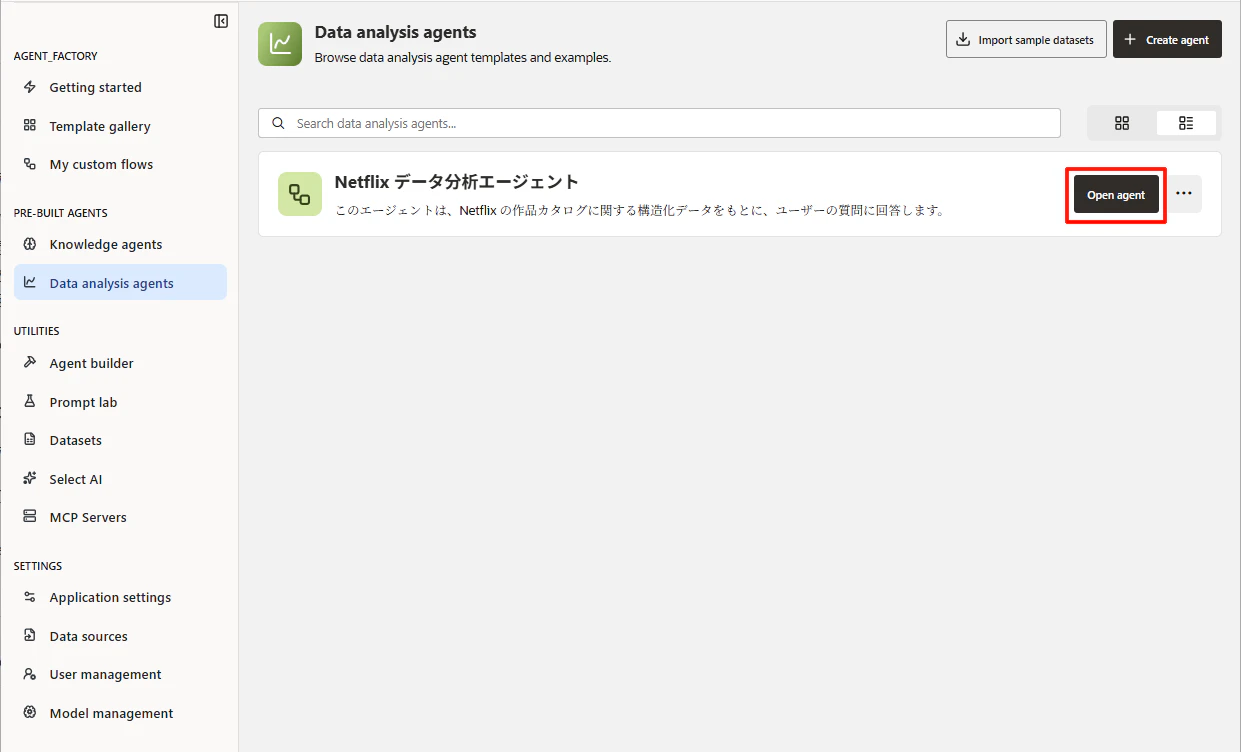This screenshot has height=752, width=1241.
Task: Click the MCP Servers server icon
Action: point(30,517)
